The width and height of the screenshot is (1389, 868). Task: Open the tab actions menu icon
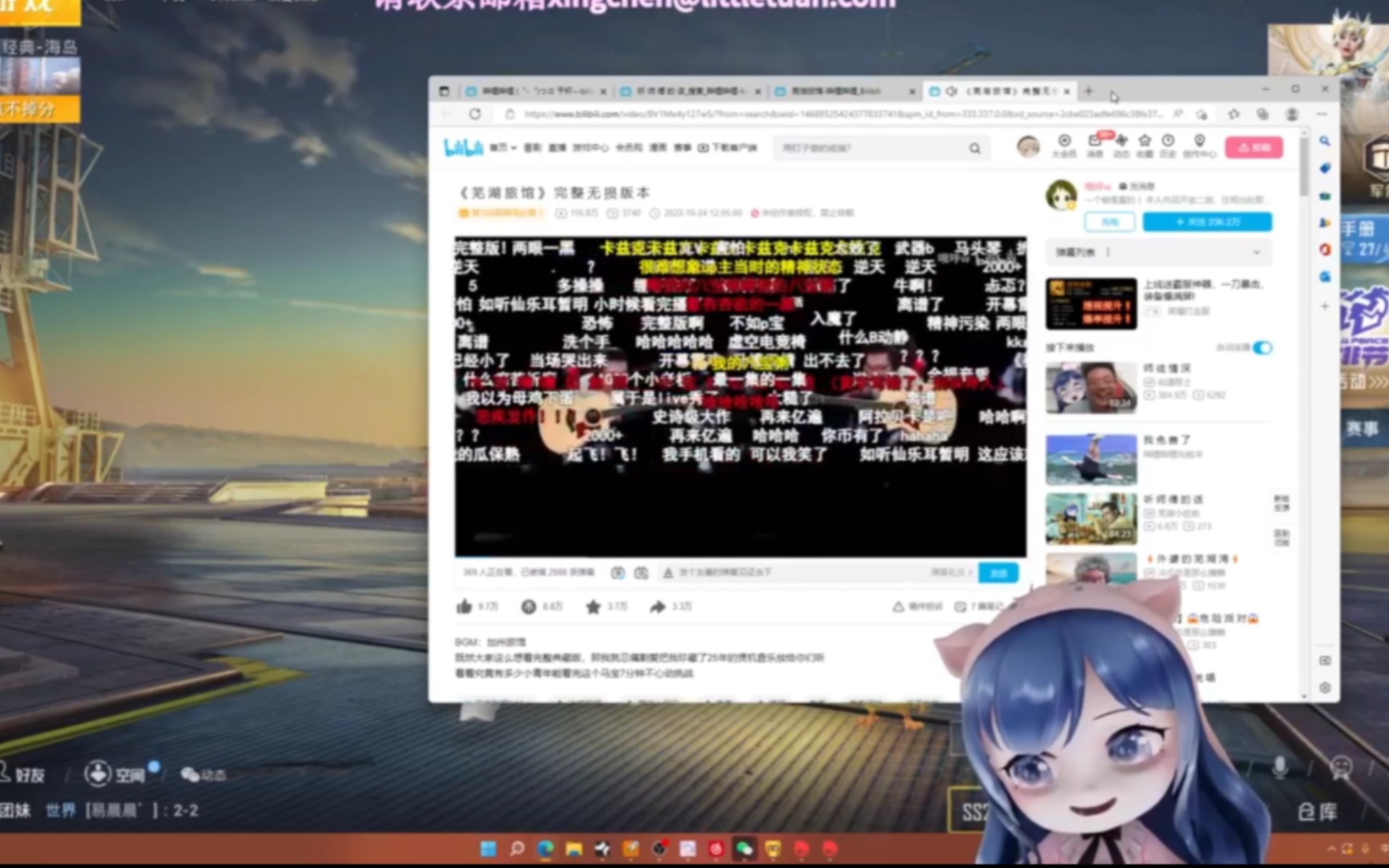click(x=444, y=91)
